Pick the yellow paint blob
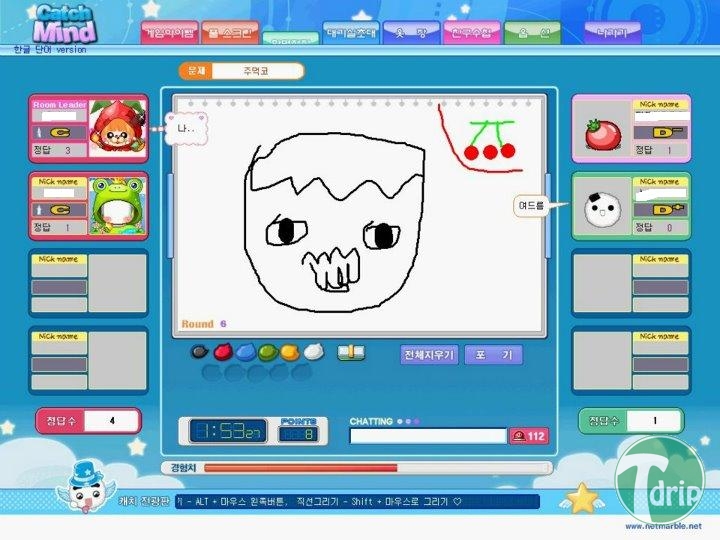 point(290,352)
